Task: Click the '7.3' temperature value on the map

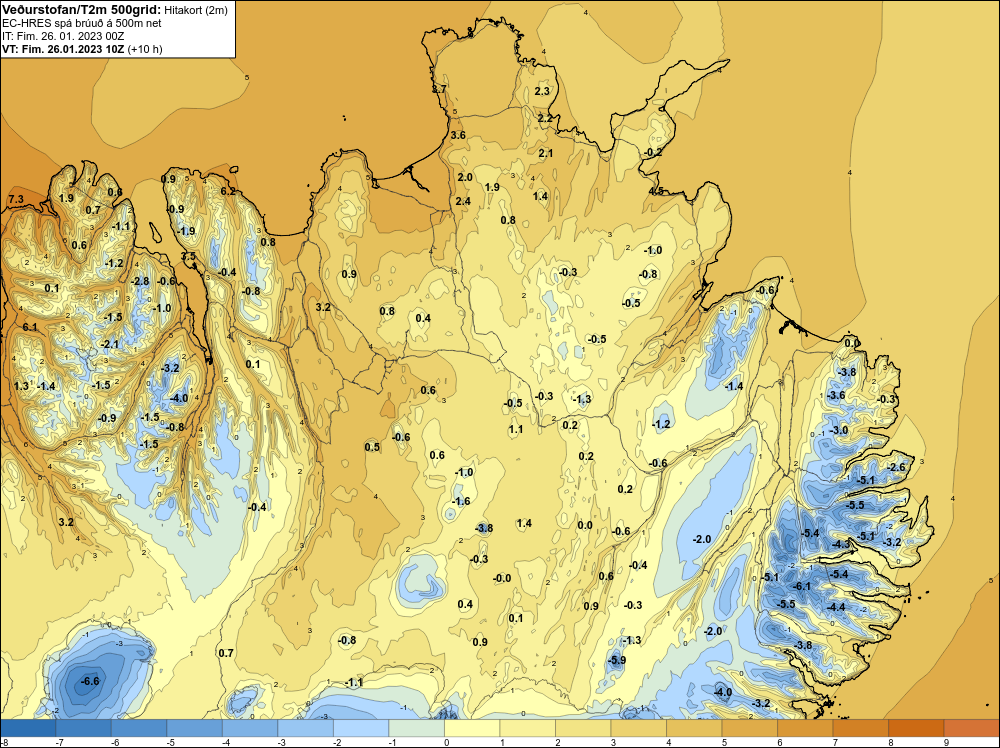Action: [x=16, y=200]
